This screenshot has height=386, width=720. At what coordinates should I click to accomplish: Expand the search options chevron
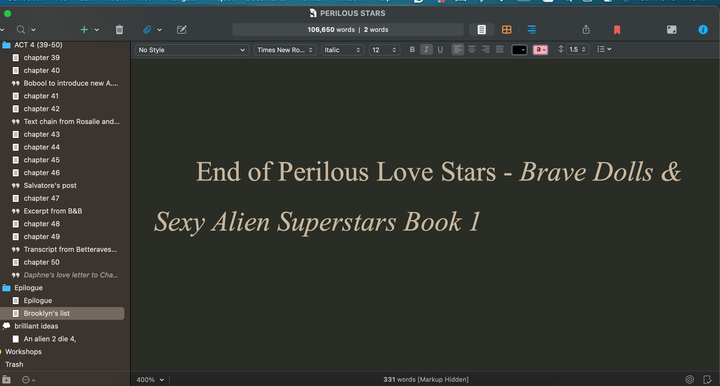(x=33, y=30)
